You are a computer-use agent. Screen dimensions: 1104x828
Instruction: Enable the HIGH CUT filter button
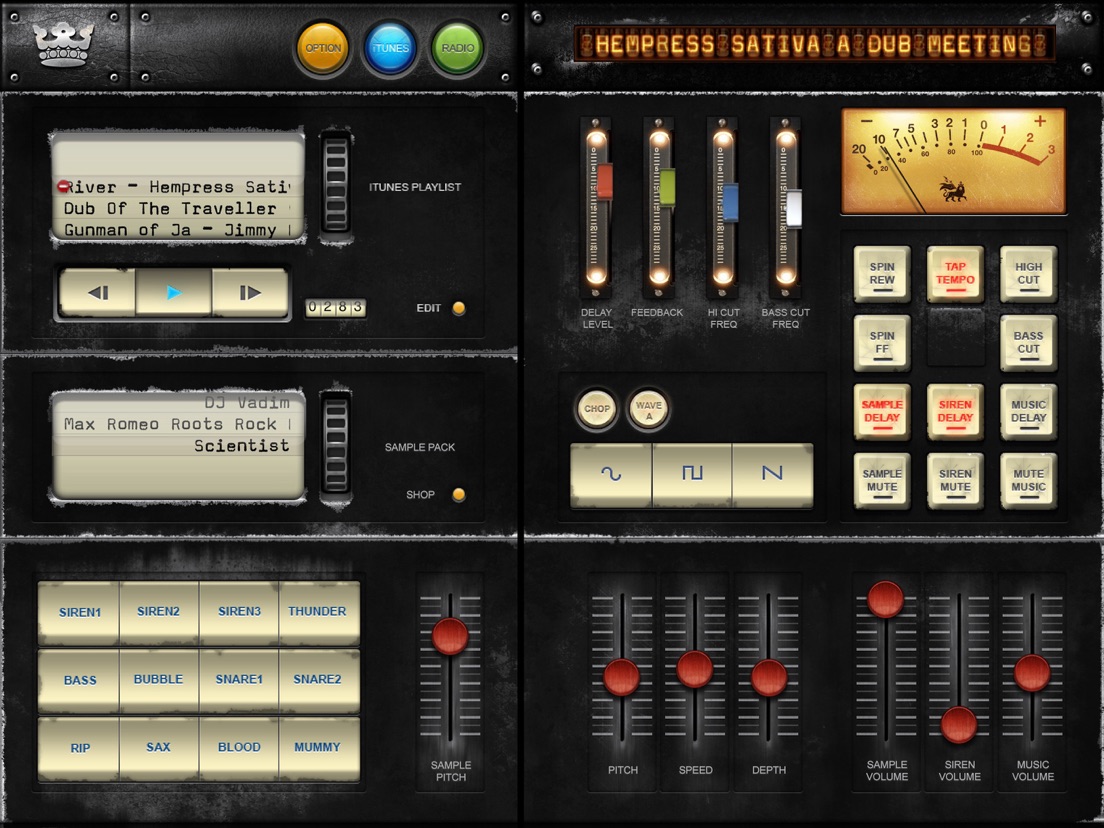(1028, 274)
